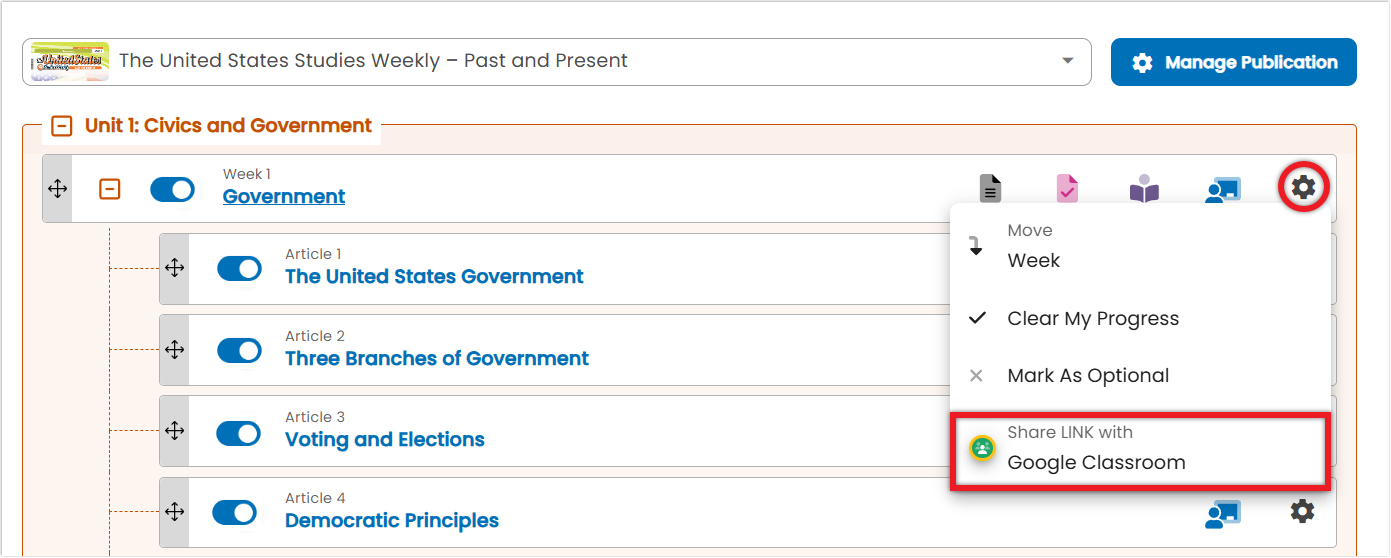Collapse the Week 1 Government articles
1391x558 pixels.
tap(110, 189)
